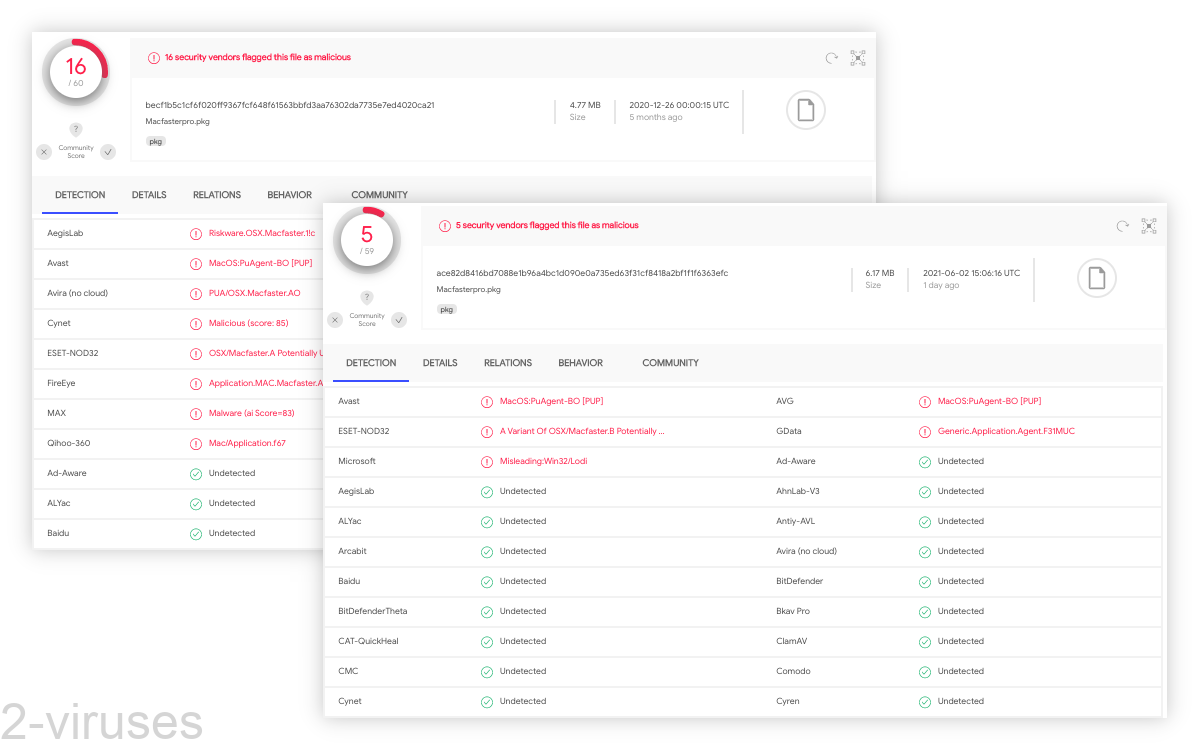Click the pkg tag in front report
Viewport: 1200px width, 750px height.
pos(447,310)
